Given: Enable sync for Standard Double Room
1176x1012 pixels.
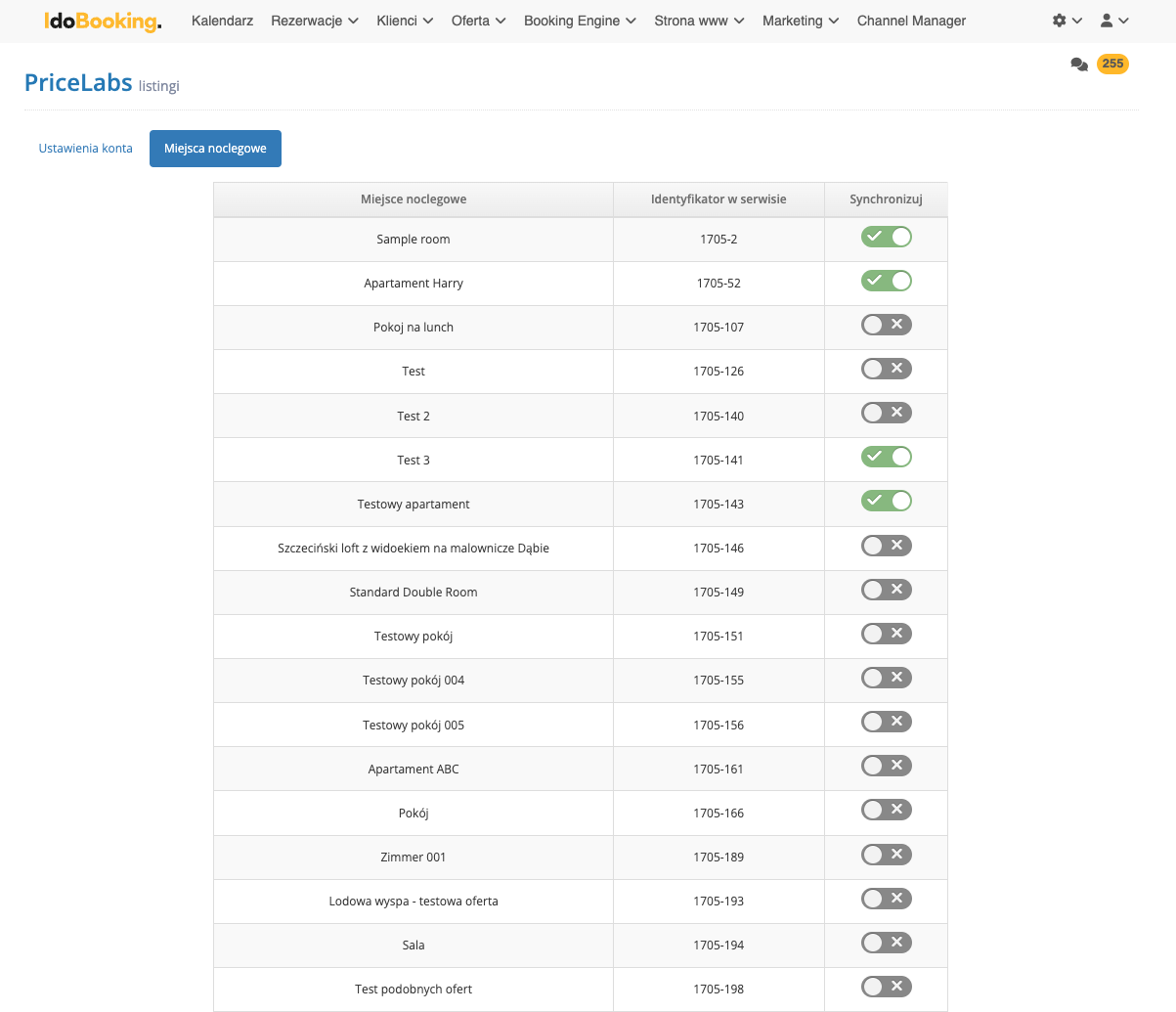Looking at the screenshot, I should 886,590.
